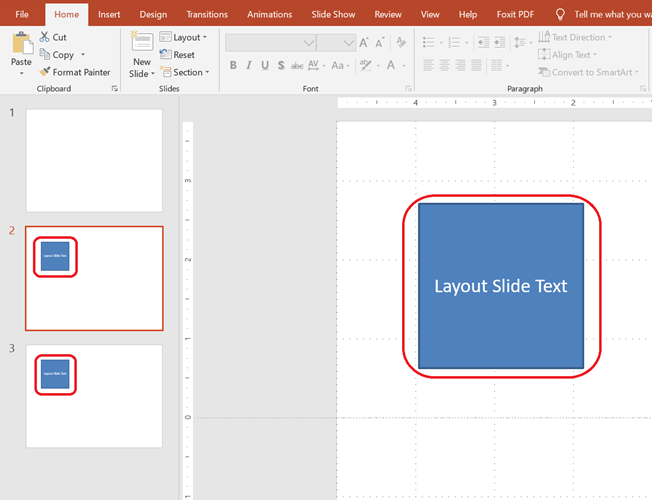Click the Cut scissors icon
This screenshot has height=500, width=652.
coord(45,37)
